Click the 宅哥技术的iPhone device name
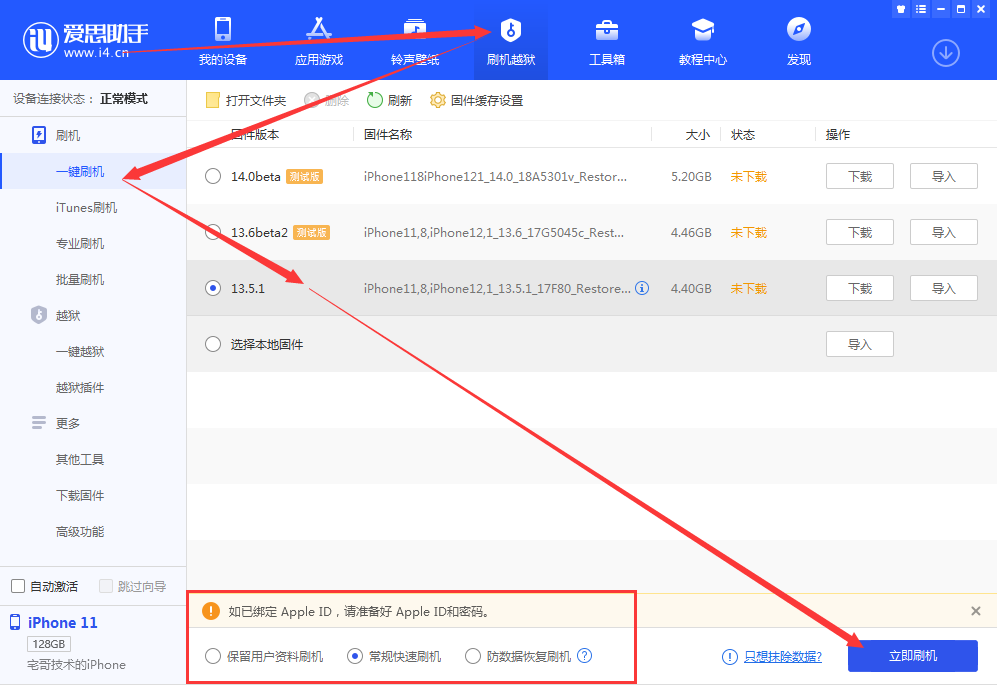997x687 pixels. pyautogui.click(x=76, y=664)
